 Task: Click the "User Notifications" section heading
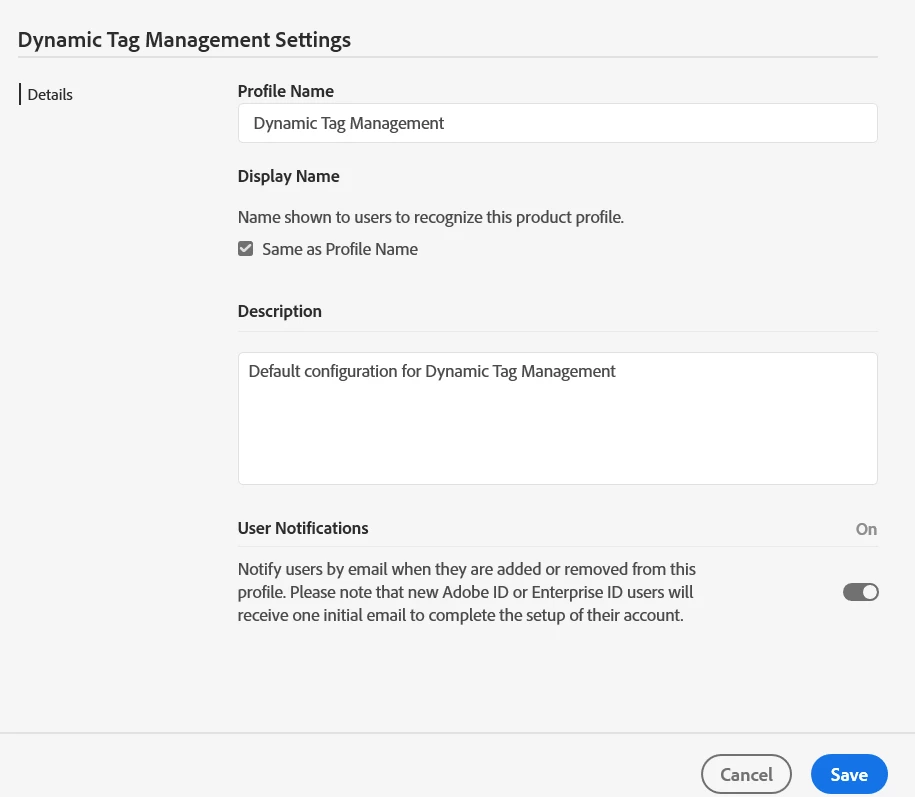point(303,528)
